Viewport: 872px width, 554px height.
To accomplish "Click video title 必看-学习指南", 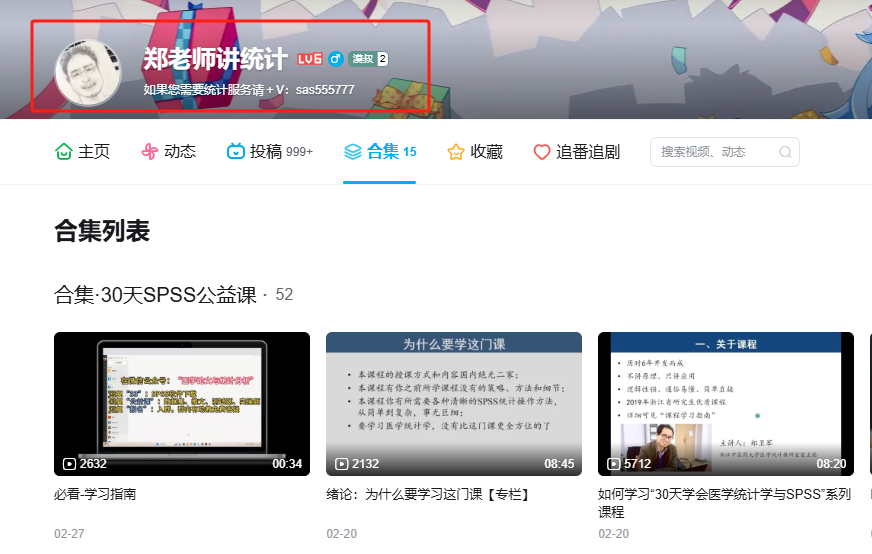I will (95, 494).
